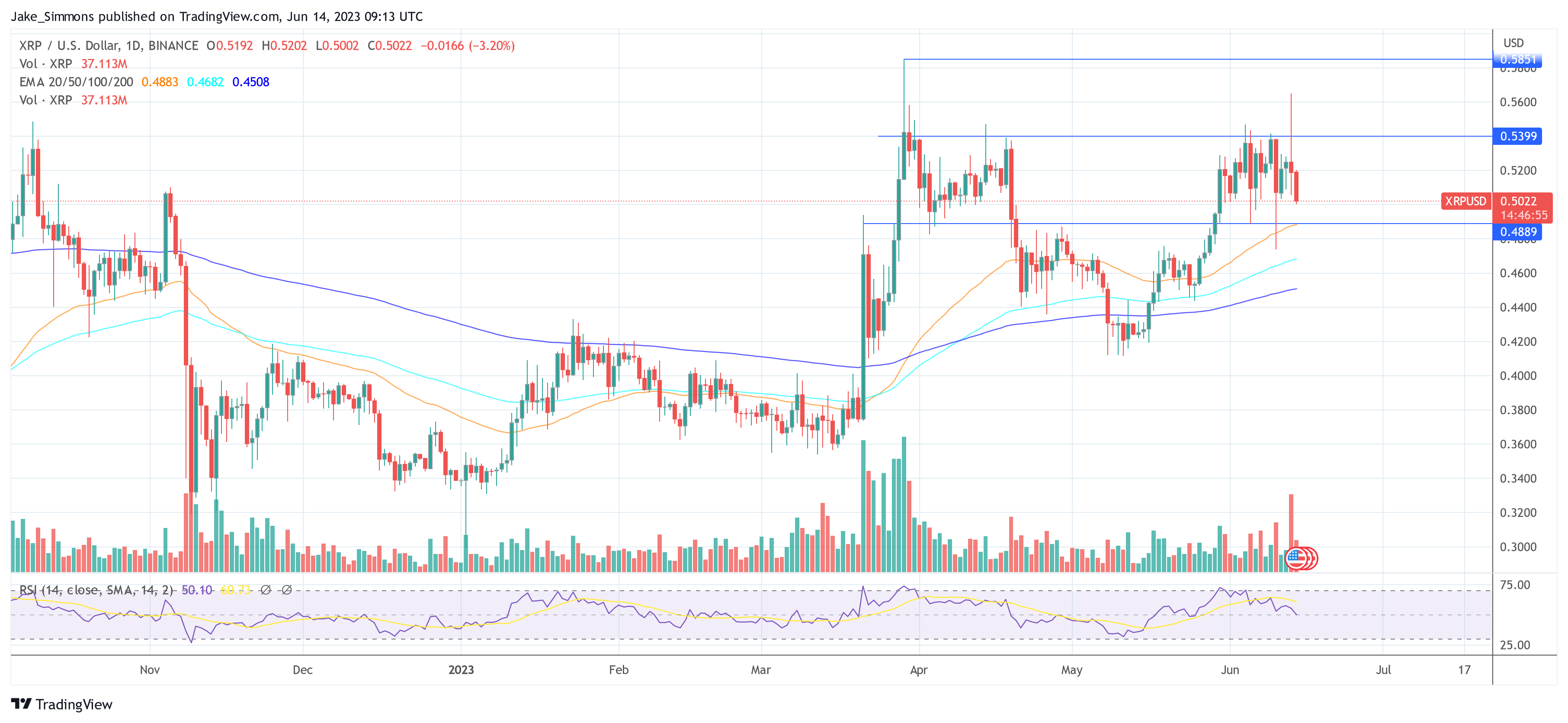Click the current price label 0.5022 on axis
This screenshot has width=1568, height=723.
[x=1518, y=201]
